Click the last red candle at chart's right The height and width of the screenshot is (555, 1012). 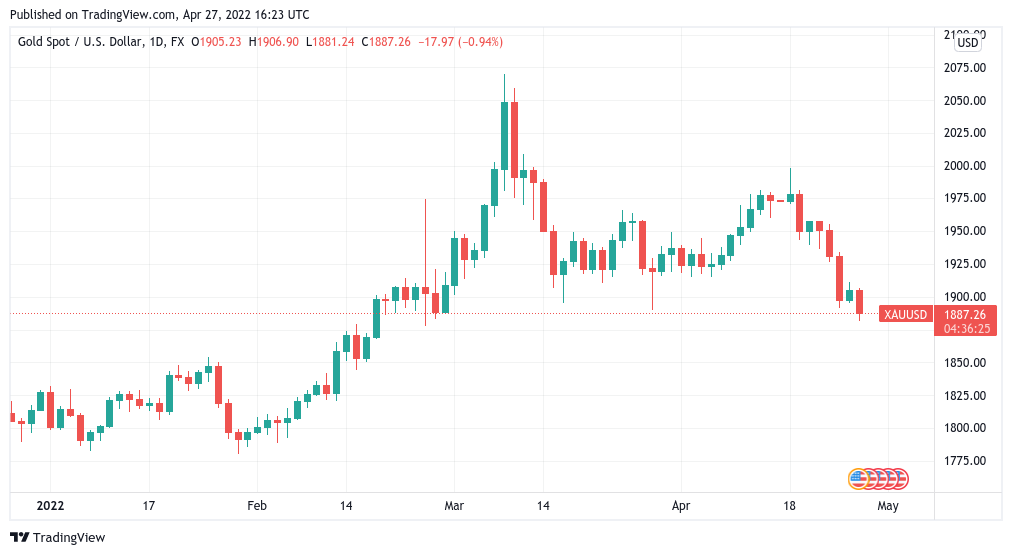(x=859, y=302)
